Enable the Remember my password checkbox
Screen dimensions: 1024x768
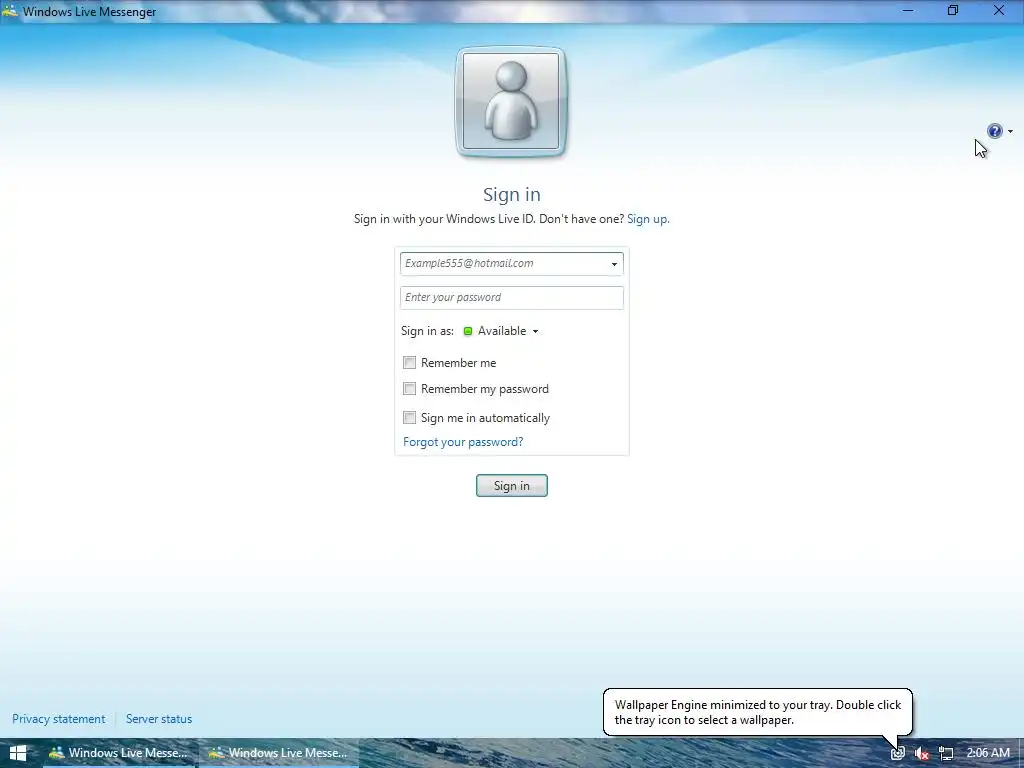click(409, 389)
